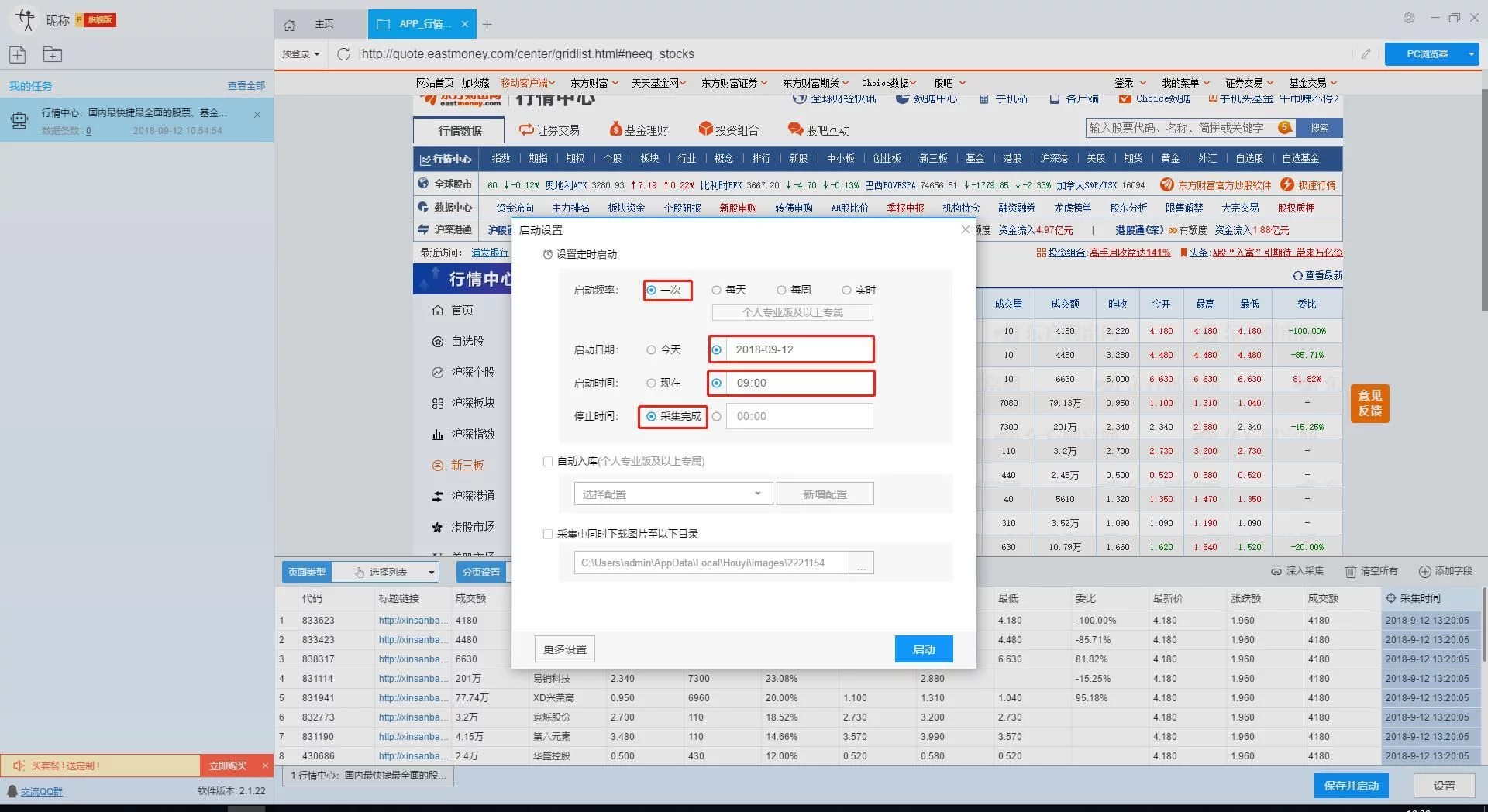Screen dimensions: 1488x812
Task: Click the browser refresh icon
Action: [344, 54]
